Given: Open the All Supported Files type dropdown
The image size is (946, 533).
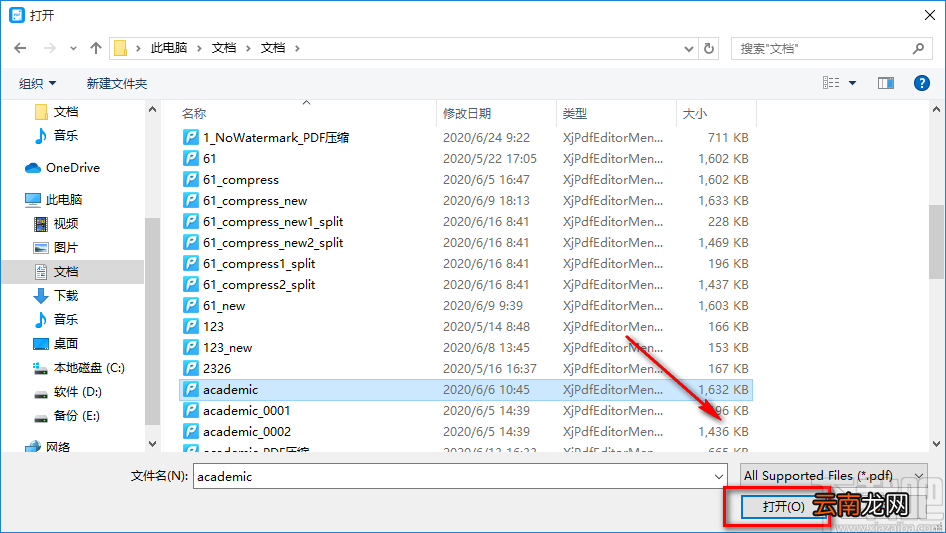Looking at the screenshot, I should coord(834,476).
